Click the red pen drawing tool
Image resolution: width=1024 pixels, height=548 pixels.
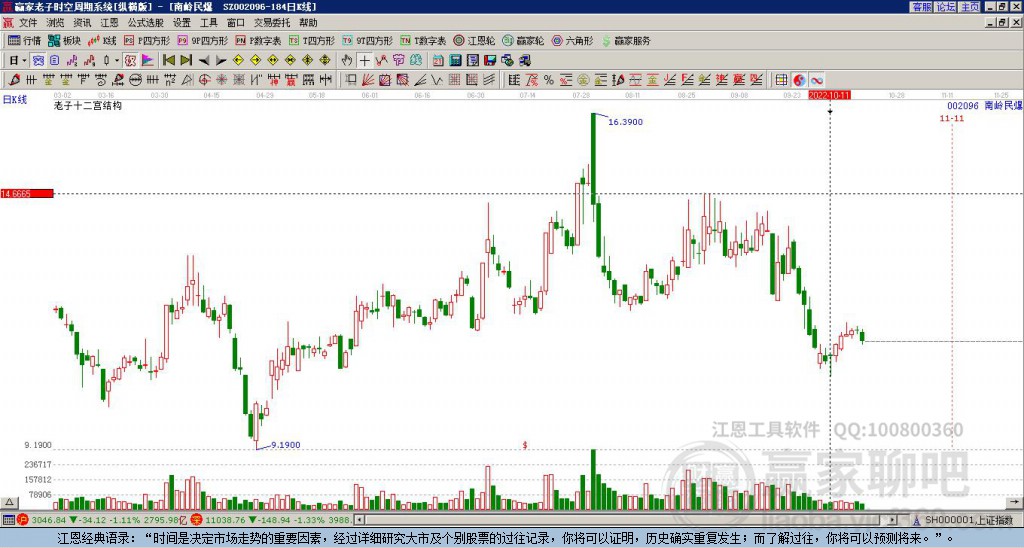[14, 80]
